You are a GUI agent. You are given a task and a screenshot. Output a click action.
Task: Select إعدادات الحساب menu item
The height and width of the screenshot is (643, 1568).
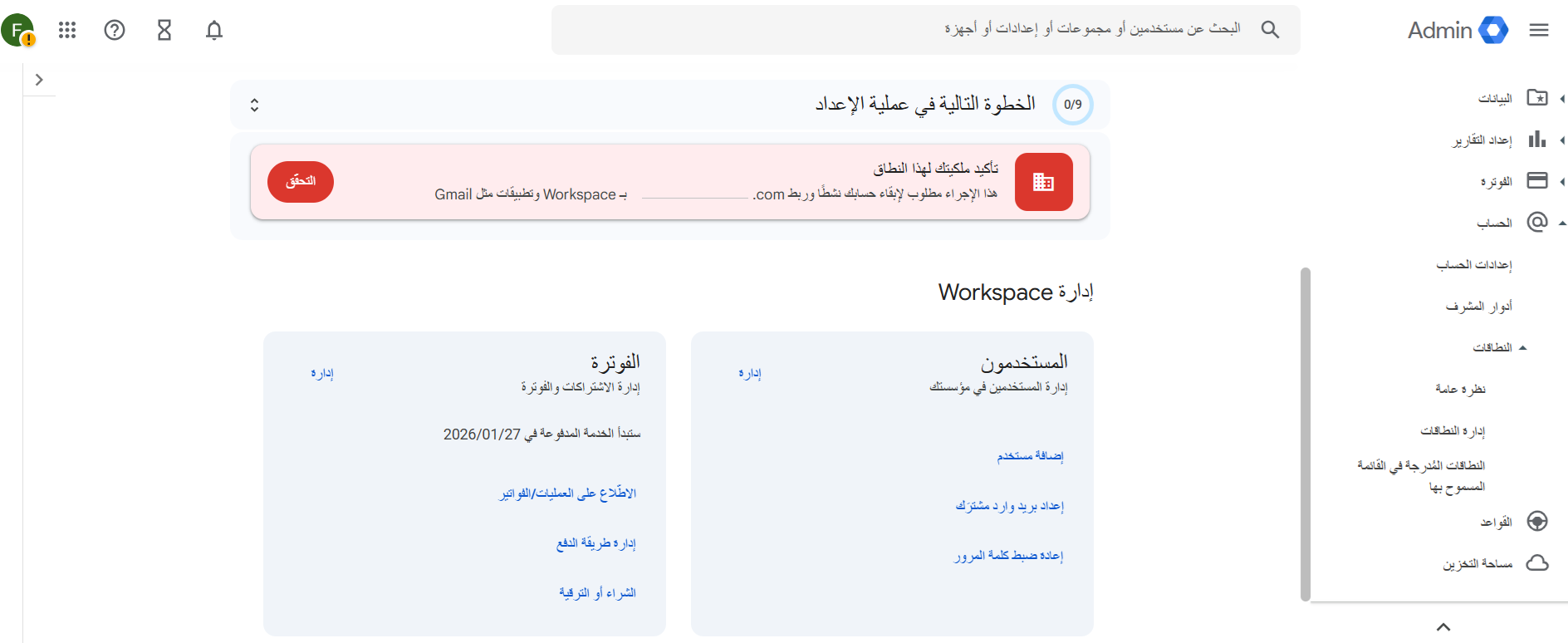tap(1474, 265)
